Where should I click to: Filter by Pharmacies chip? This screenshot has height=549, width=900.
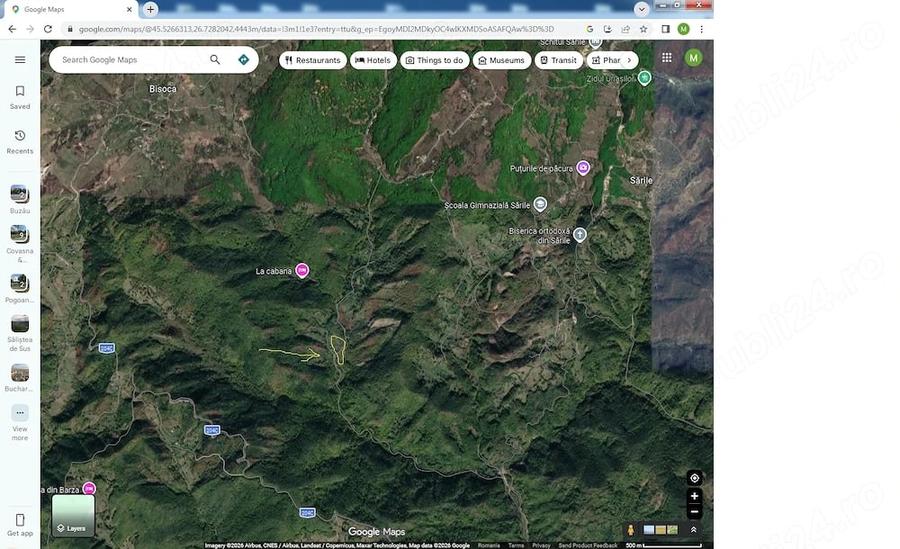606,60
